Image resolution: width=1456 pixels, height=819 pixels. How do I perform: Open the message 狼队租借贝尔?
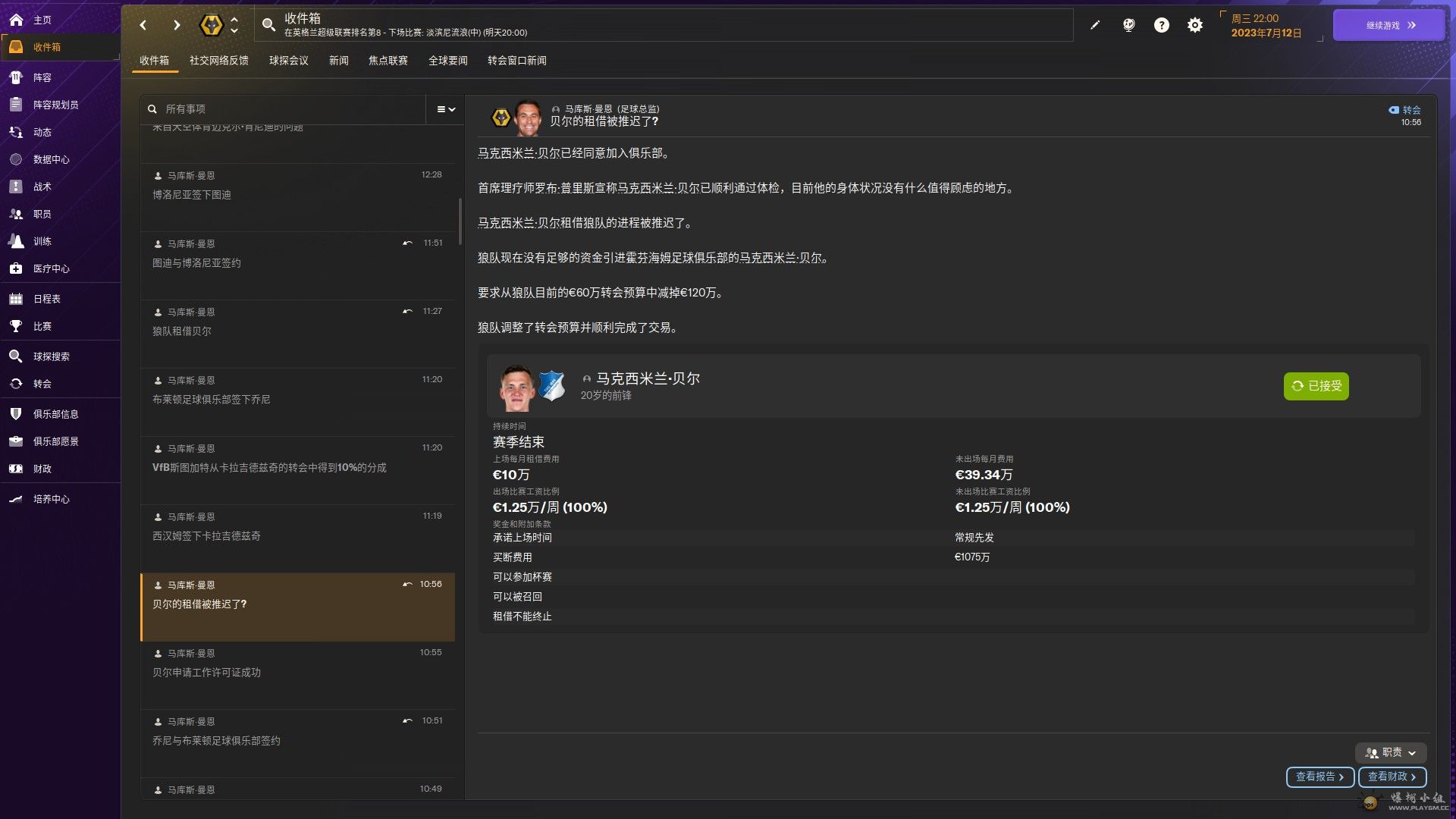[x=297, y=334]
